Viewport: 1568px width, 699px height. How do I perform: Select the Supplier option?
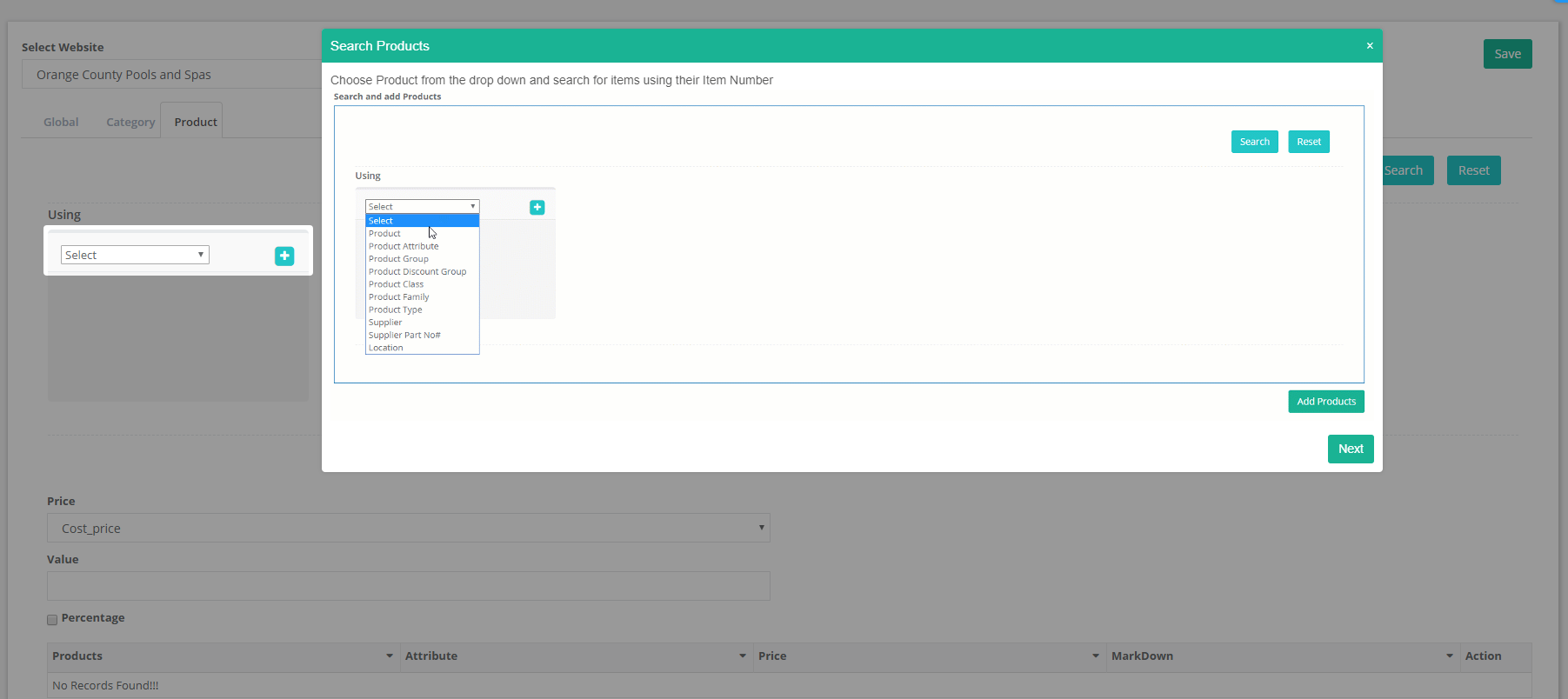422,323
